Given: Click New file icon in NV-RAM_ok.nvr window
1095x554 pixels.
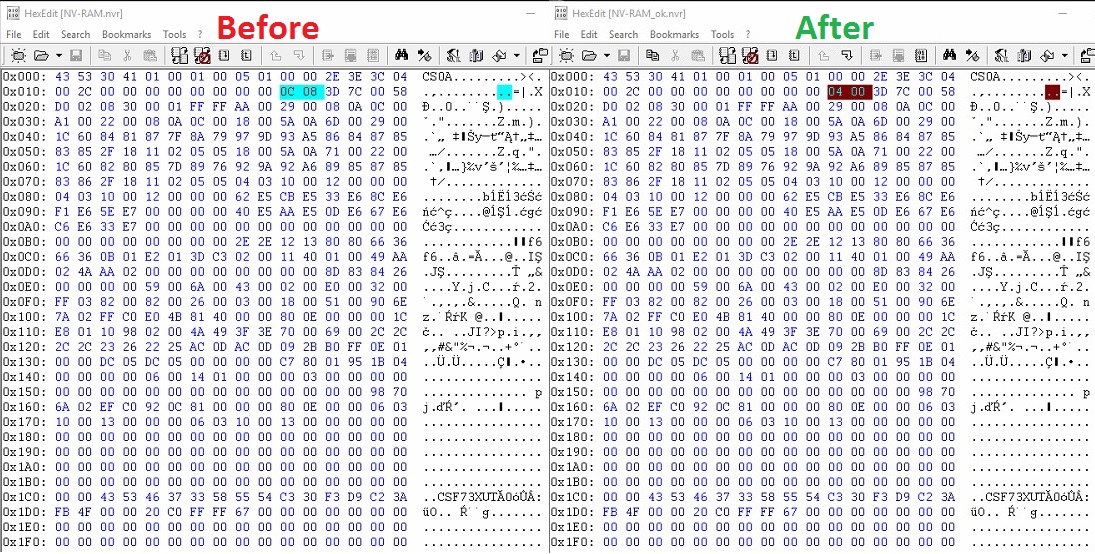Looking at the screenshot, I should 566,55.
